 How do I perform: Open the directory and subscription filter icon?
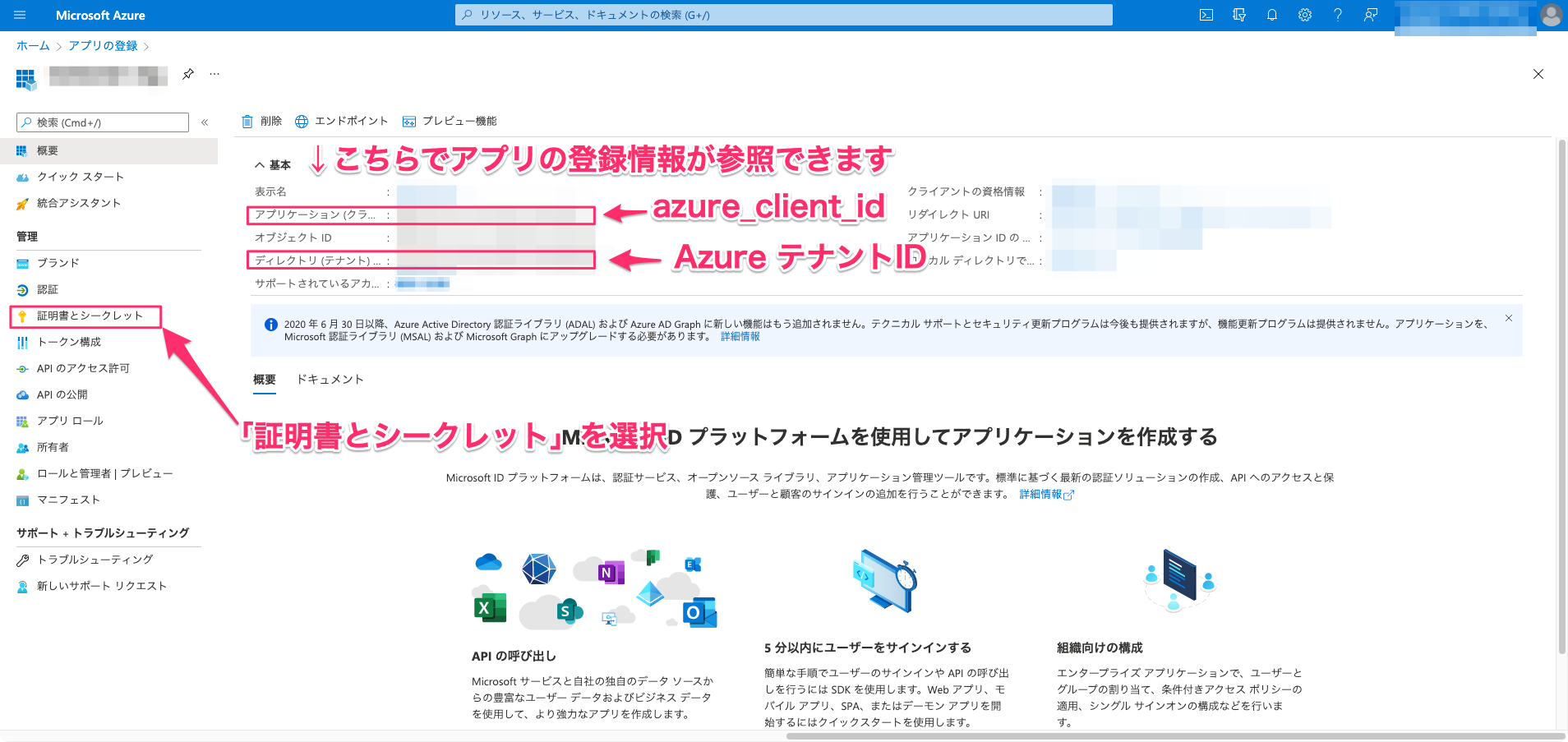[1239, 15]
